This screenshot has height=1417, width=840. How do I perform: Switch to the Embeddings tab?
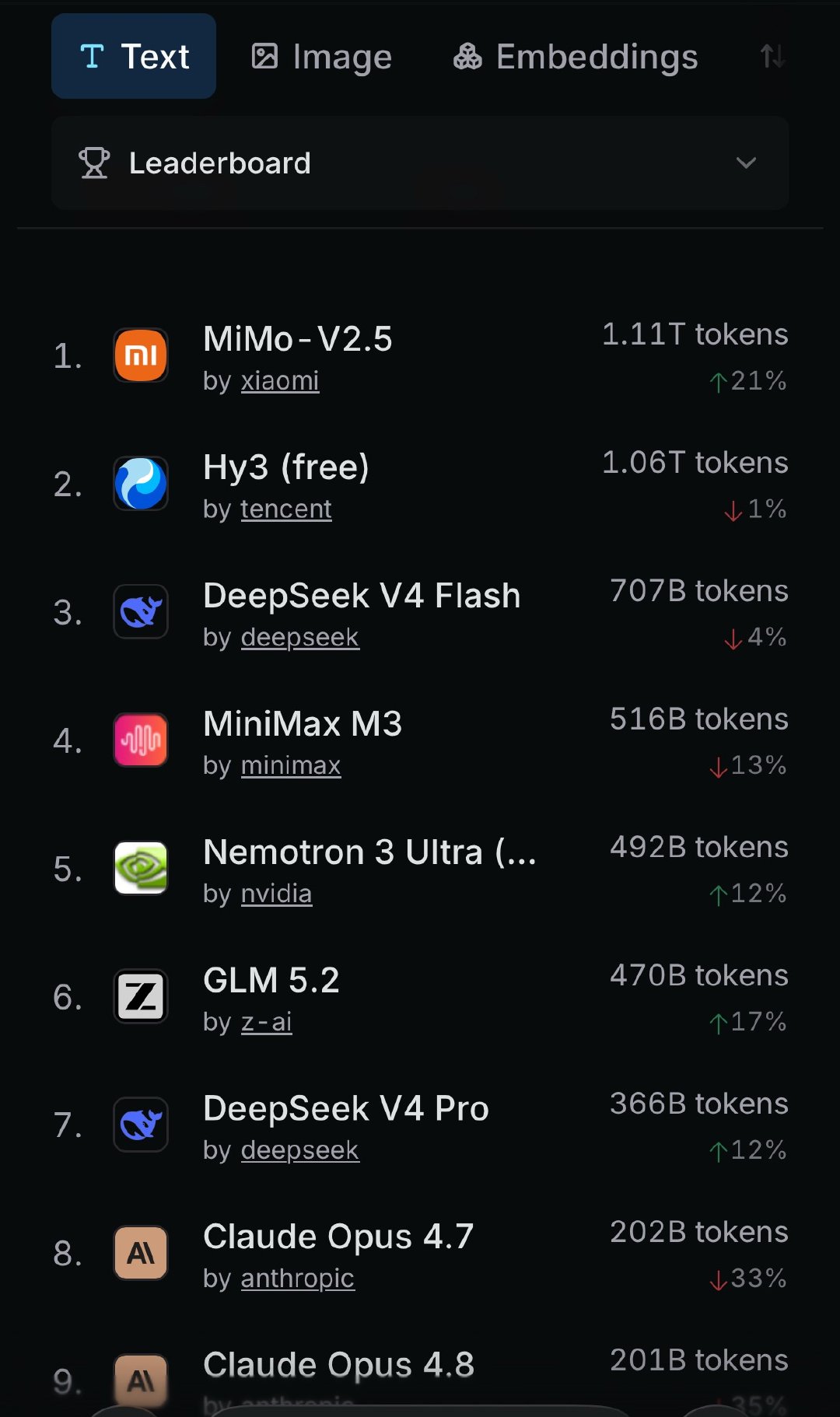point(576,56)
